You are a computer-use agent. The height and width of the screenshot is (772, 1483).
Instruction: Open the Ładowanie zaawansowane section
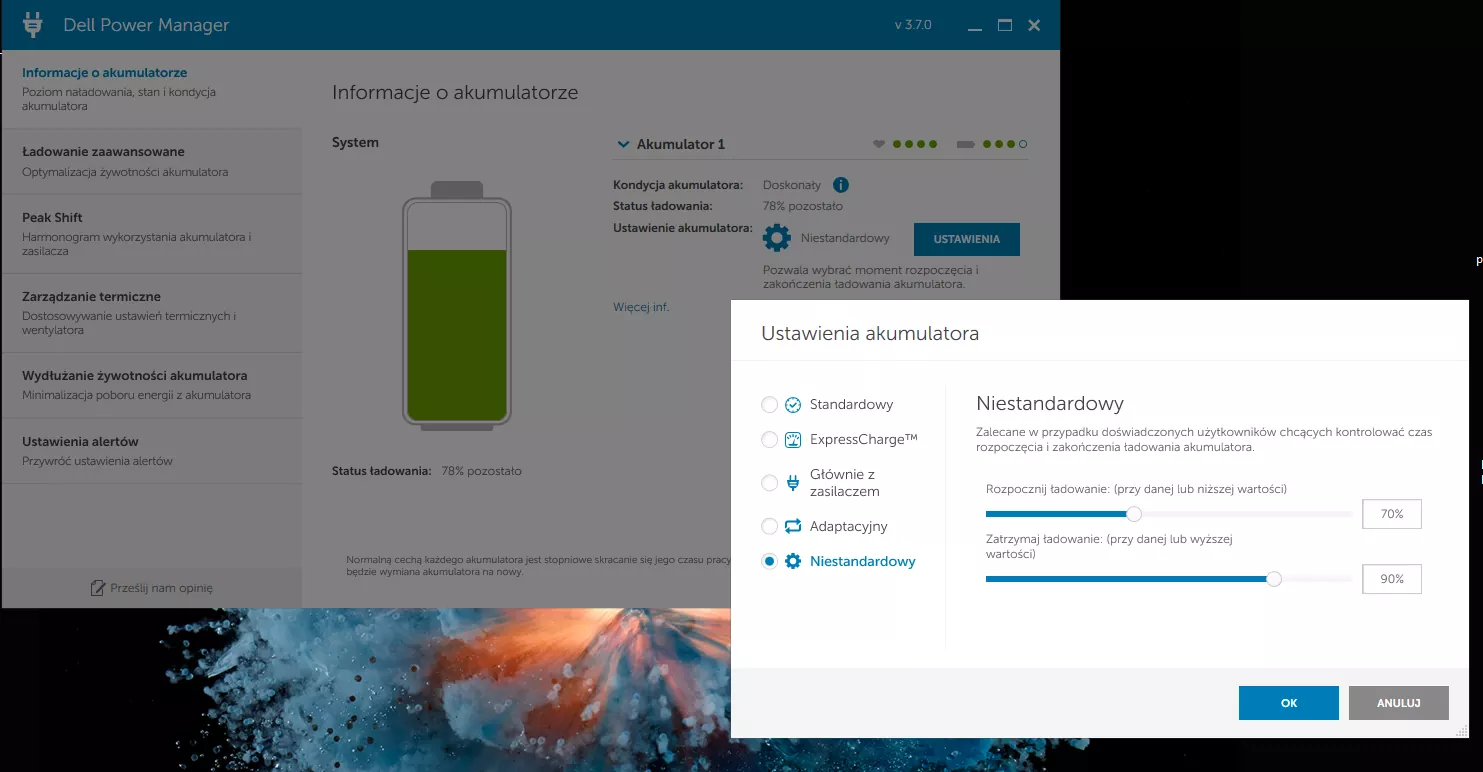[151, 161]
